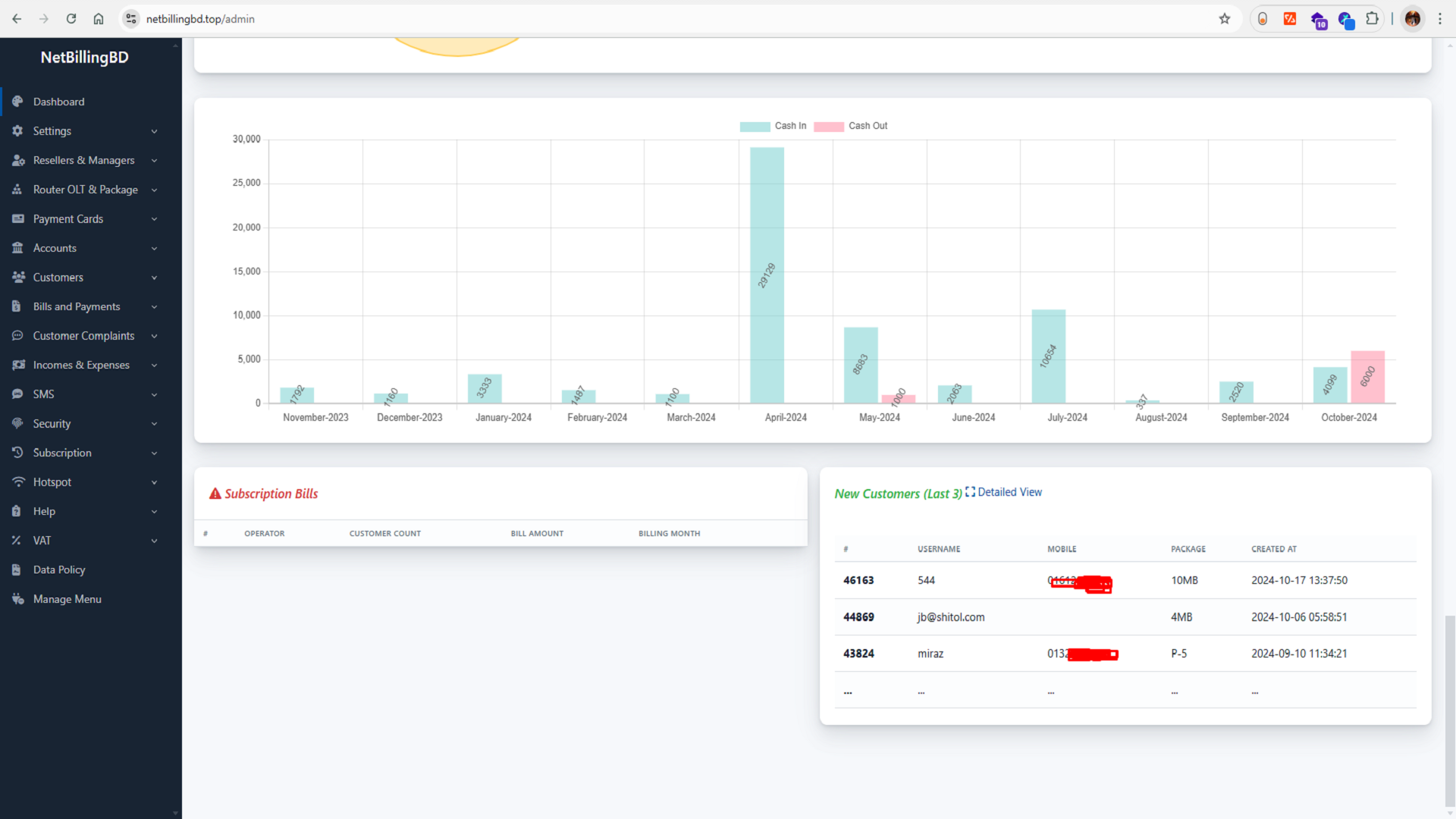
Task: Toggle Cash Out legend dataset visibility
Action: [851, 127]
